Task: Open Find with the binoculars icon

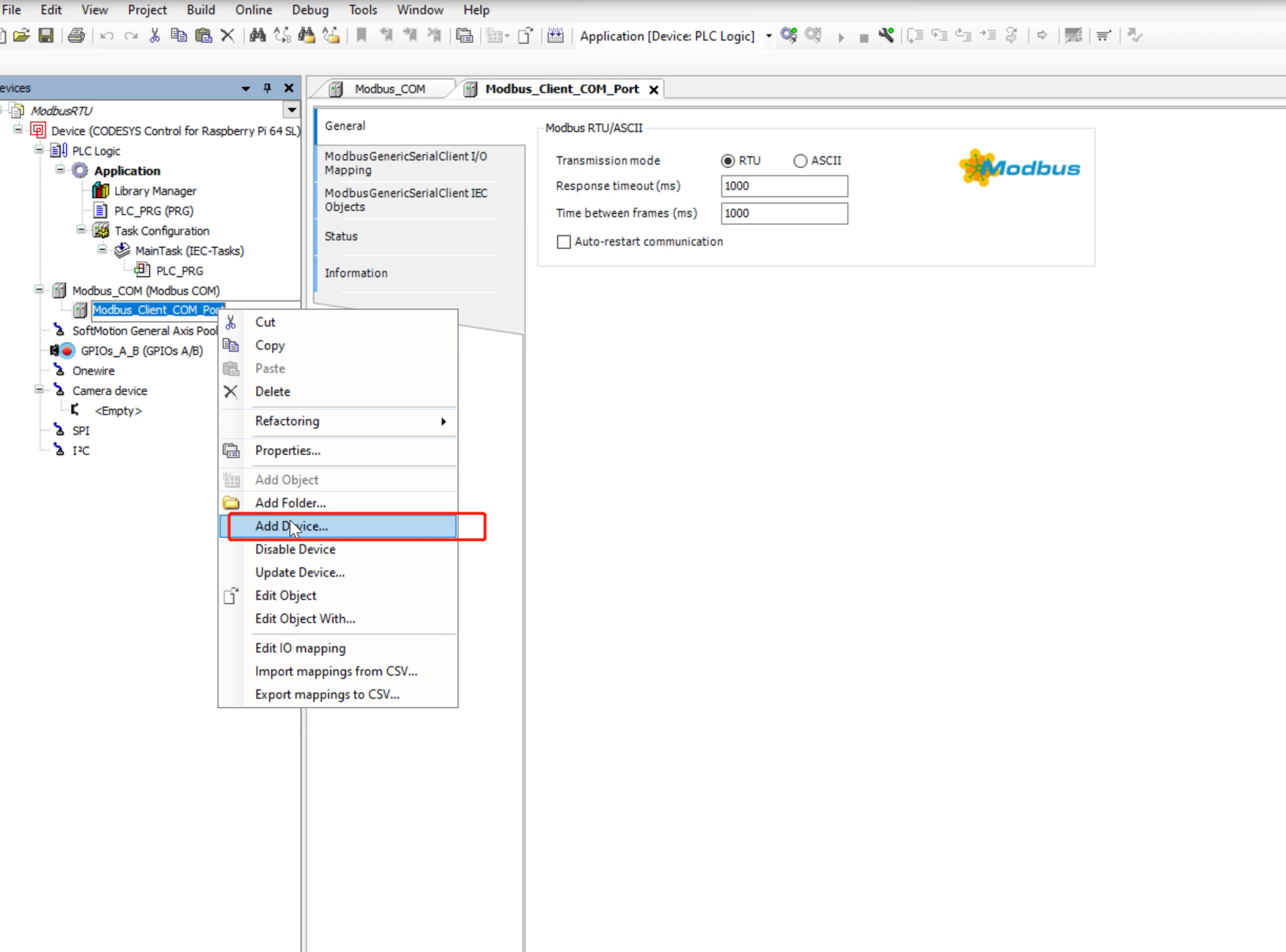Action: pos(257,35)
